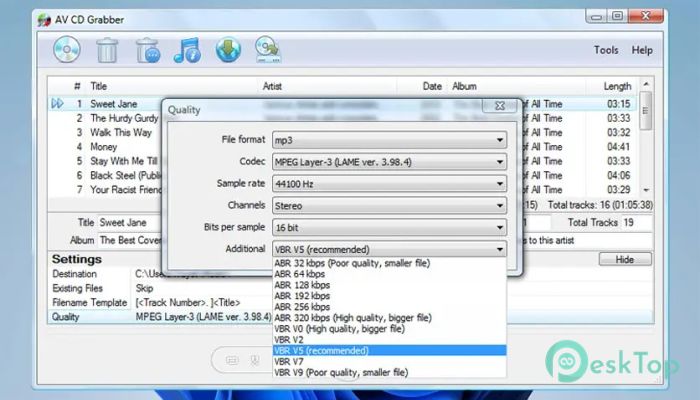Sort tracks by Date column header

coord(432,86)
